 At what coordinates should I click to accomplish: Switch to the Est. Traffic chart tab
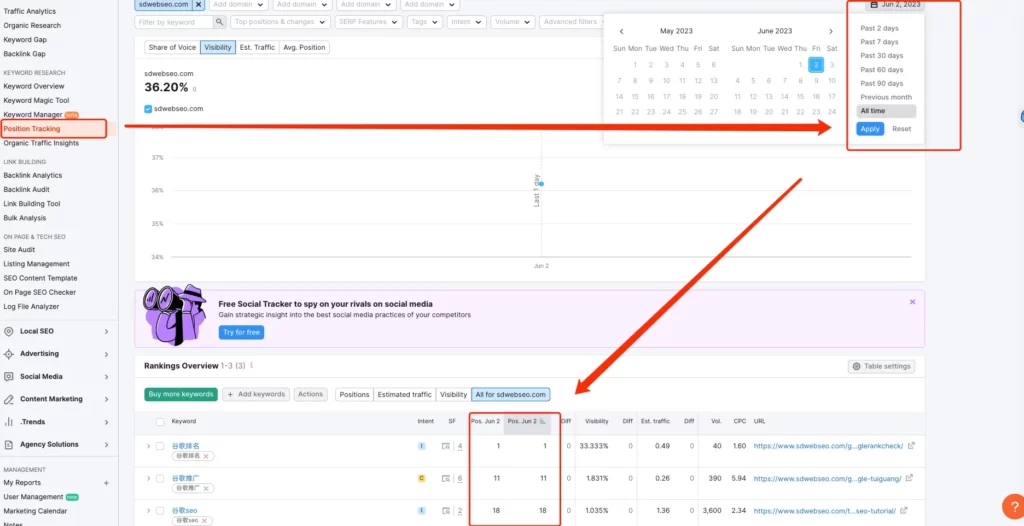257,48
